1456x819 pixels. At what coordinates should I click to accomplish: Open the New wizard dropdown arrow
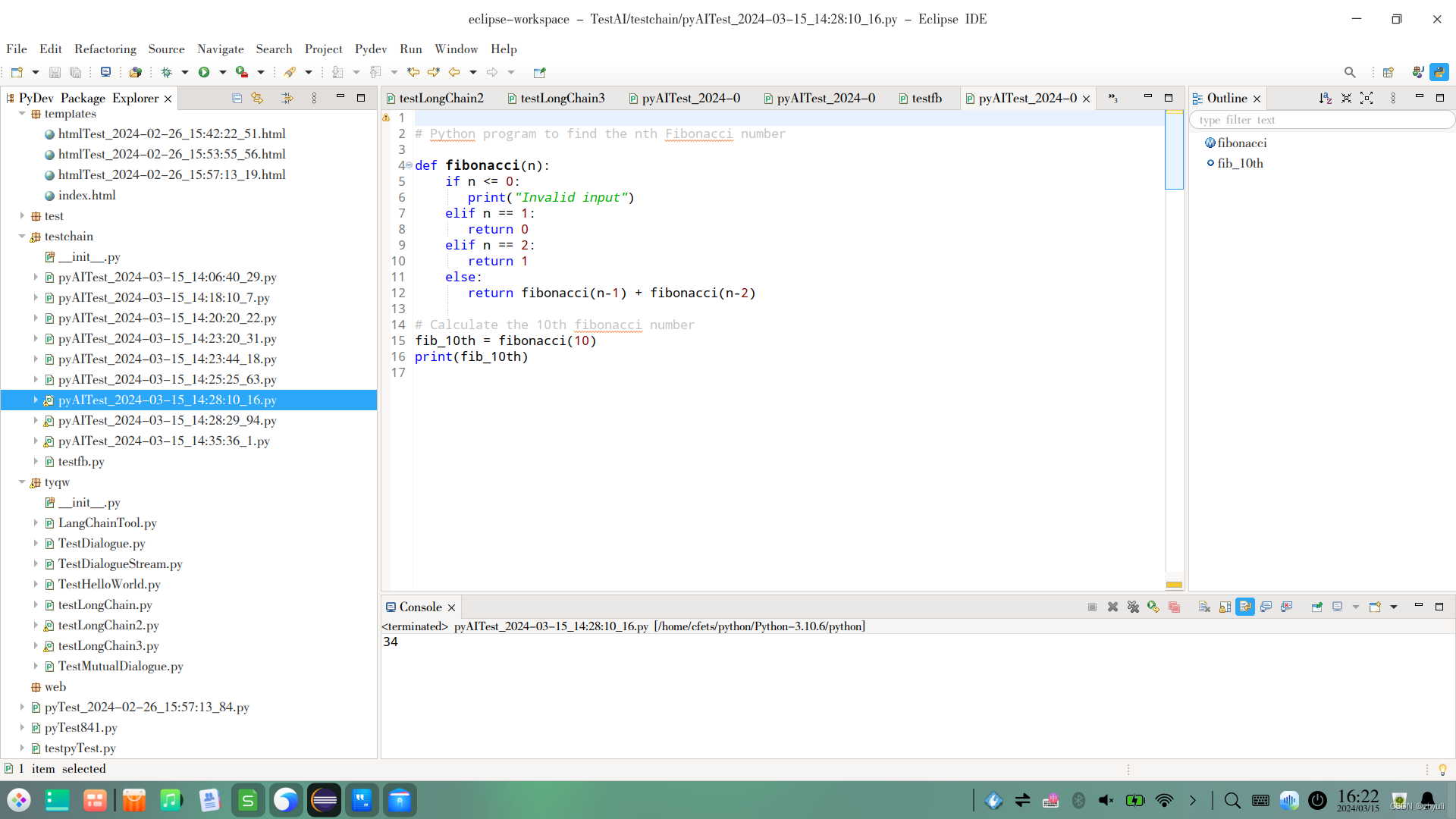(35, 72)
